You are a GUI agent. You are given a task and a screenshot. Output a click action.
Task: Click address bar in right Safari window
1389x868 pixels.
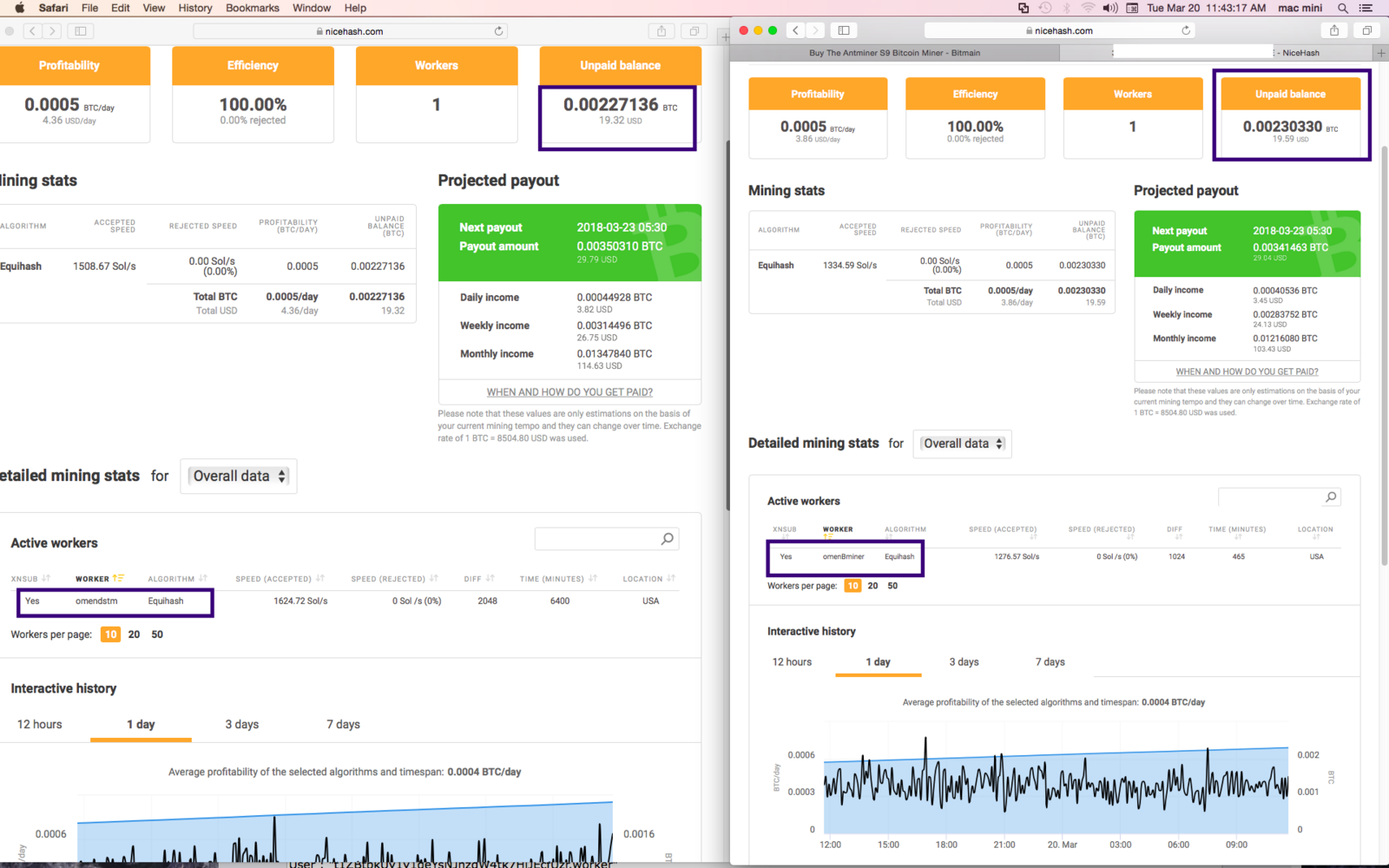click(x=1059, y=30)
